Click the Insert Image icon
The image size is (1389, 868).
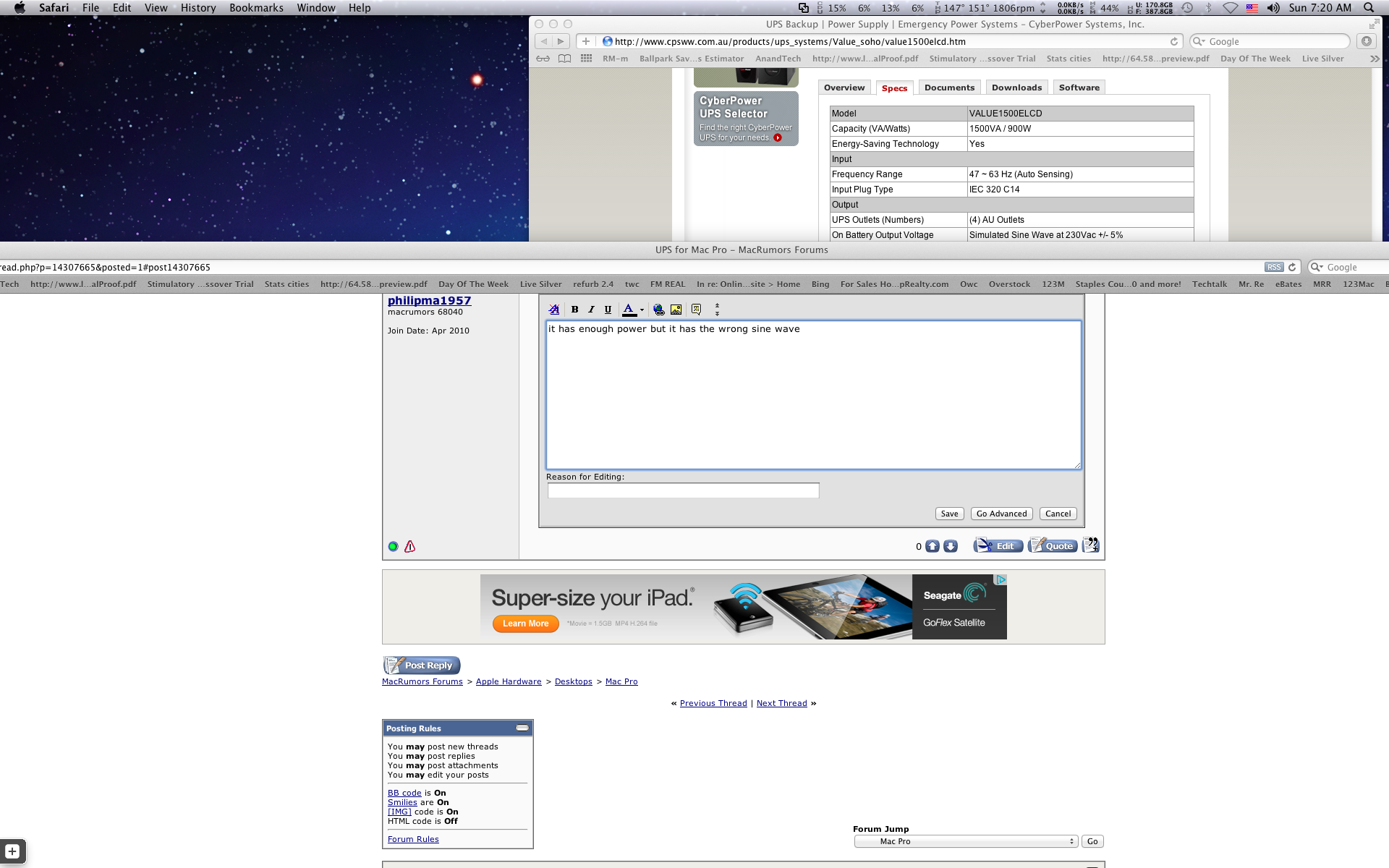pyautogui.click(x=676, y=310)
